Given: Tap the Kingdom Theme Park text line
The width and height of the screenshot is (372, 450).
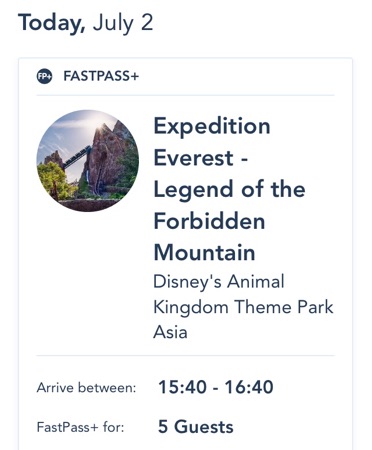Looking at the screenshot, I should 243,307.
